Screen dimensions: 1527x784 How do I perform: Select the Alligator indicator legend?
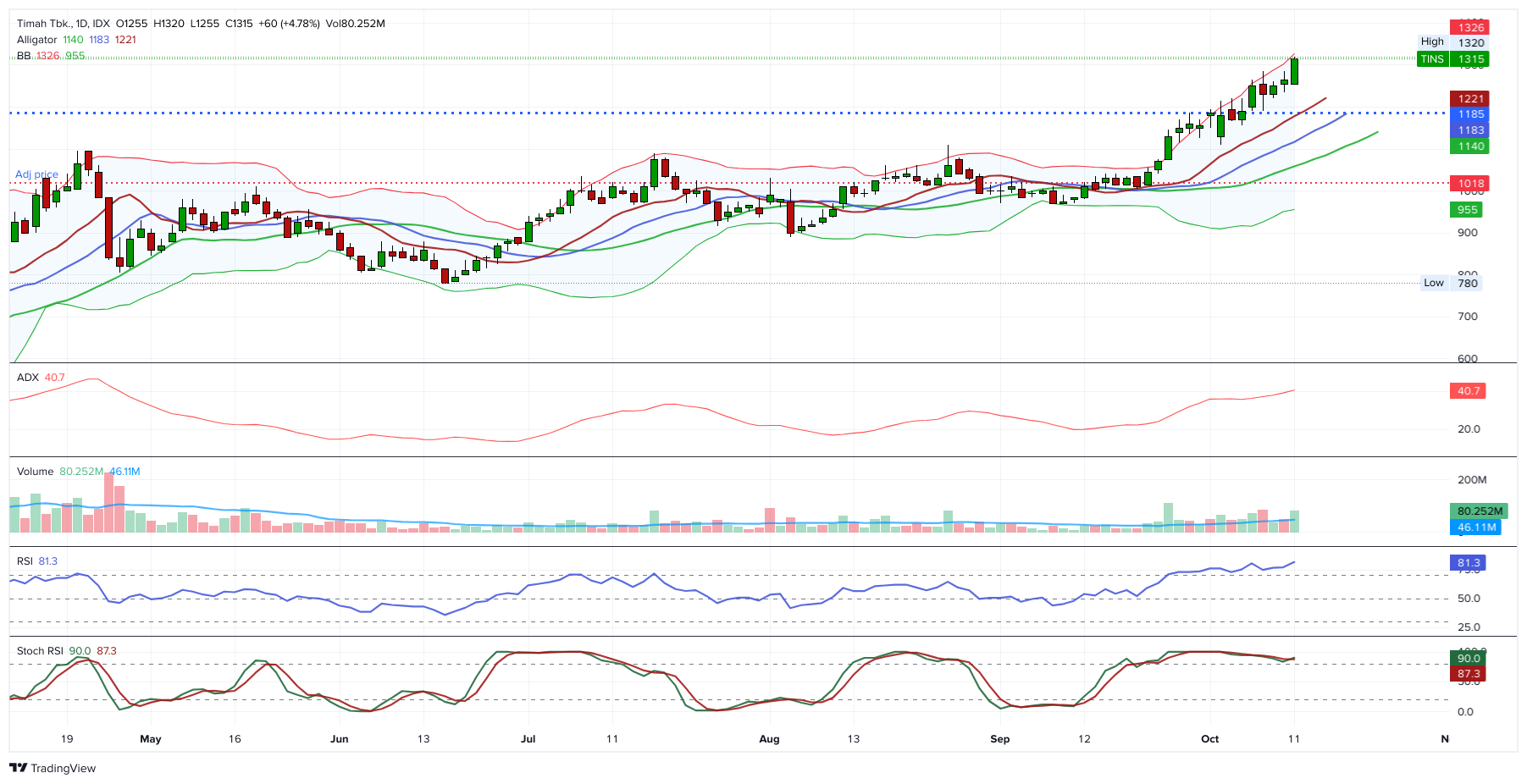(37, 40)
